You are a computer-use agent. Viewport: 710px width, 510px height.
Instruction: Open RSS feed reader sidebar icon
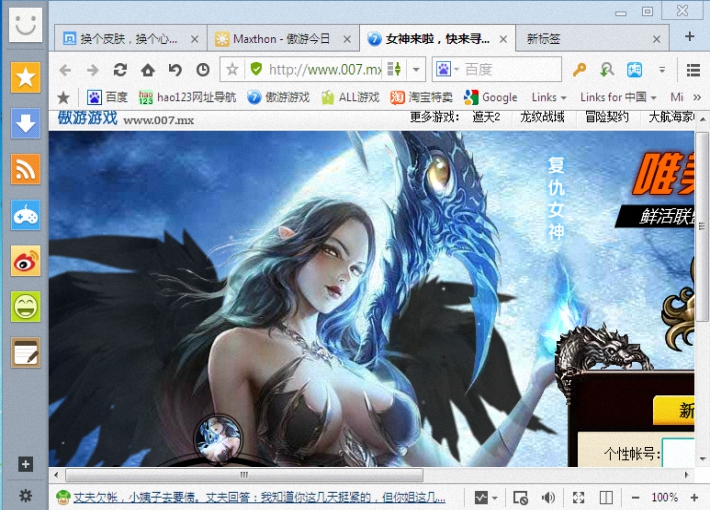click(x=25, y=169)
